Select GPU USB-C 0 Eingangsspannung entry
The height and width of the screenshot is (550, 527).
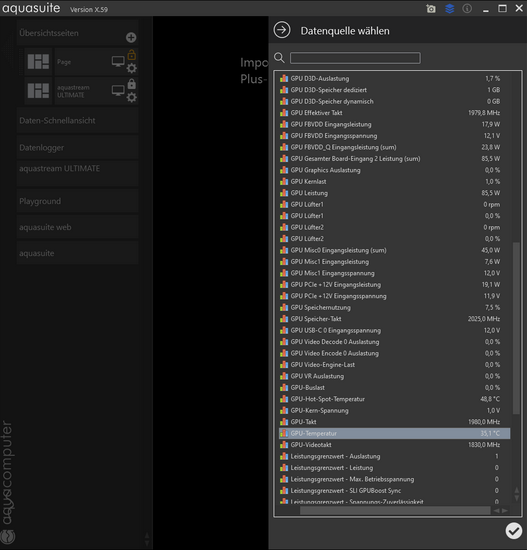click(x=394, y=330)
